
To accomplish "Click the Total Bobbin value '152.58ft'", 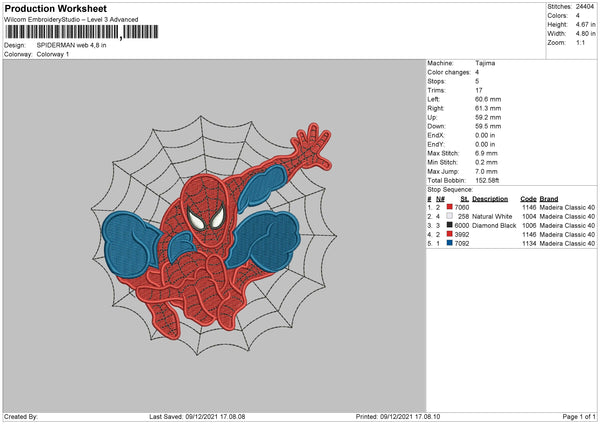I will click(487, 181).
